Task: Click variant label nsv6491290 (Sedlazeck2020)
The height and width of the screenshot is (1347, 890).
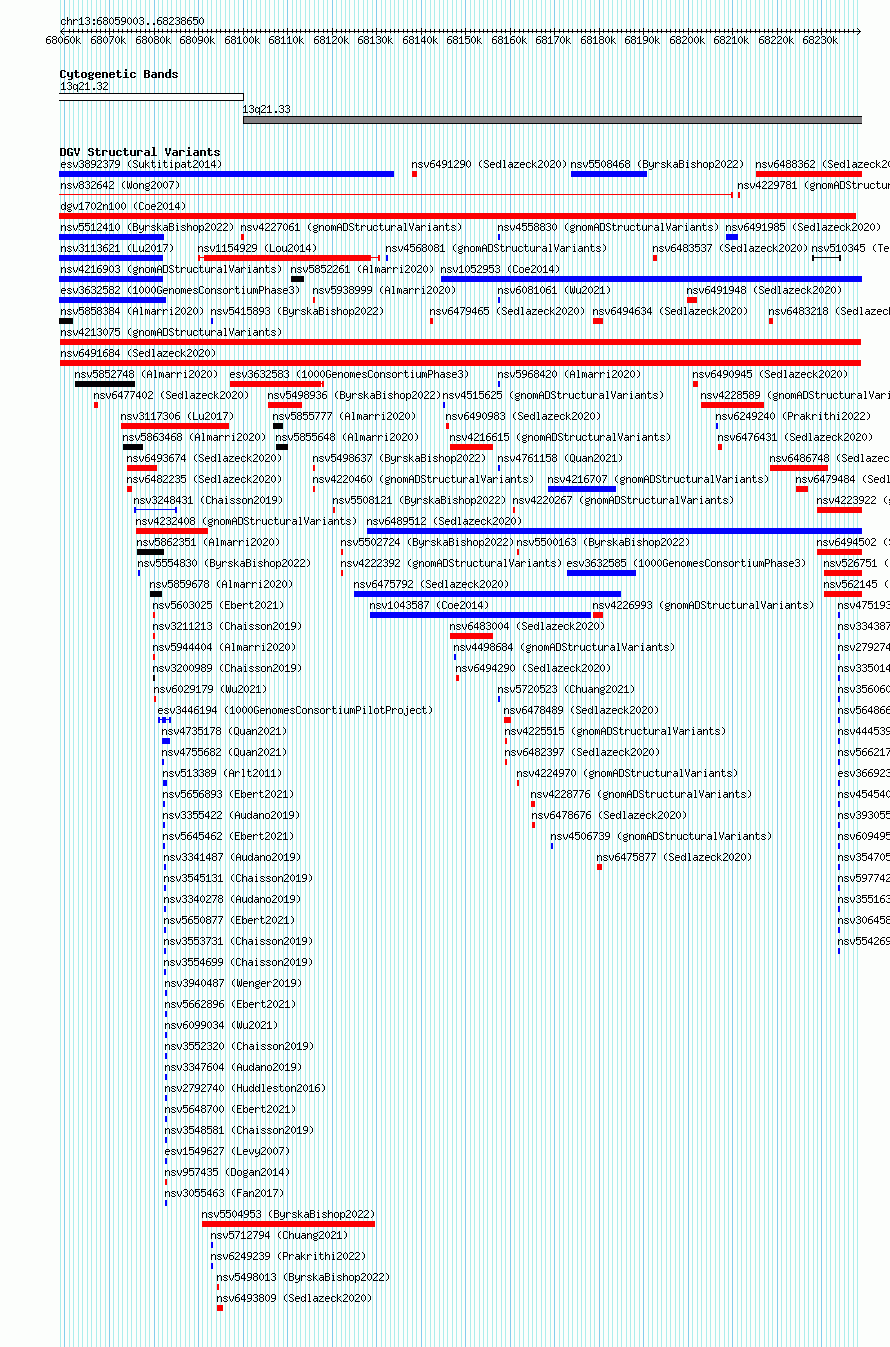Action: (x=490, y=164)
